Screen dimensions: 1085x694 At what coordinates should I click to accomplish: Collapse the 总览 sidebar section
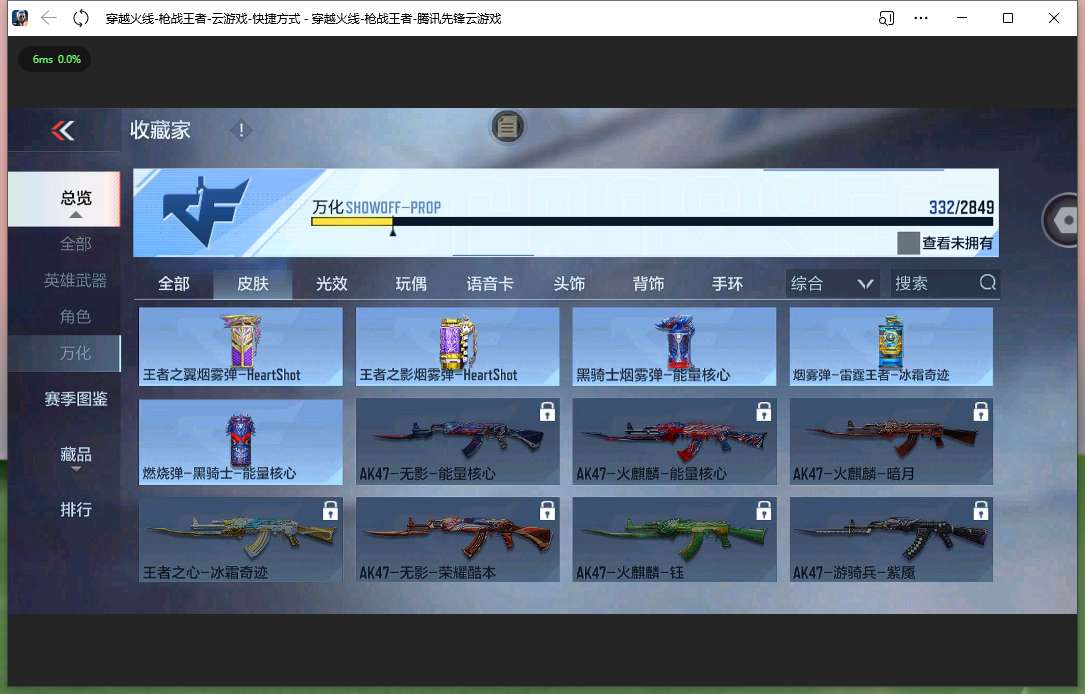click(64, 199)
